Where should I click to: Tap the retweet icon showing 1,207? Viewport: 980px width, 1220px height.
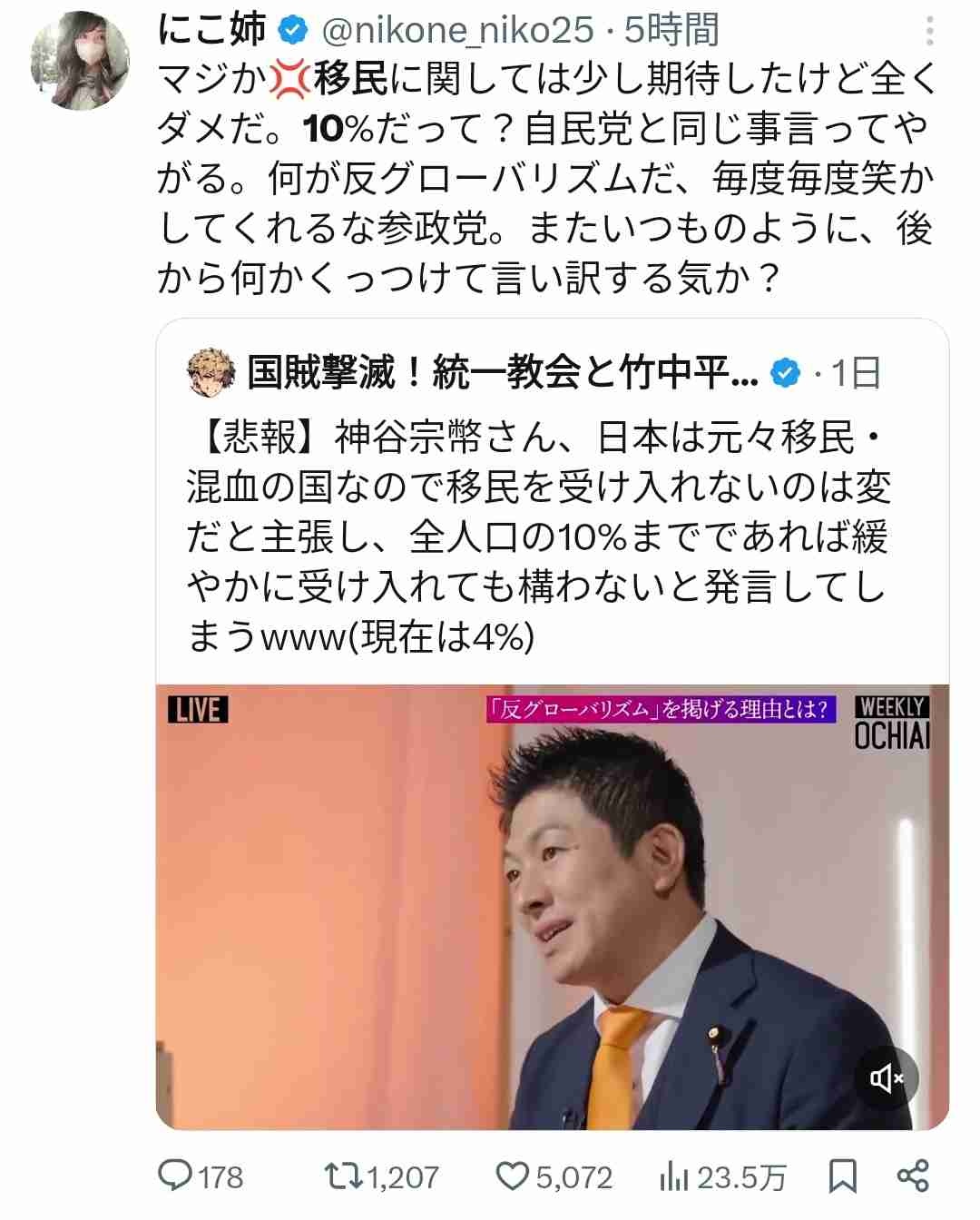pyautogui.click(x=344, y=1176)
